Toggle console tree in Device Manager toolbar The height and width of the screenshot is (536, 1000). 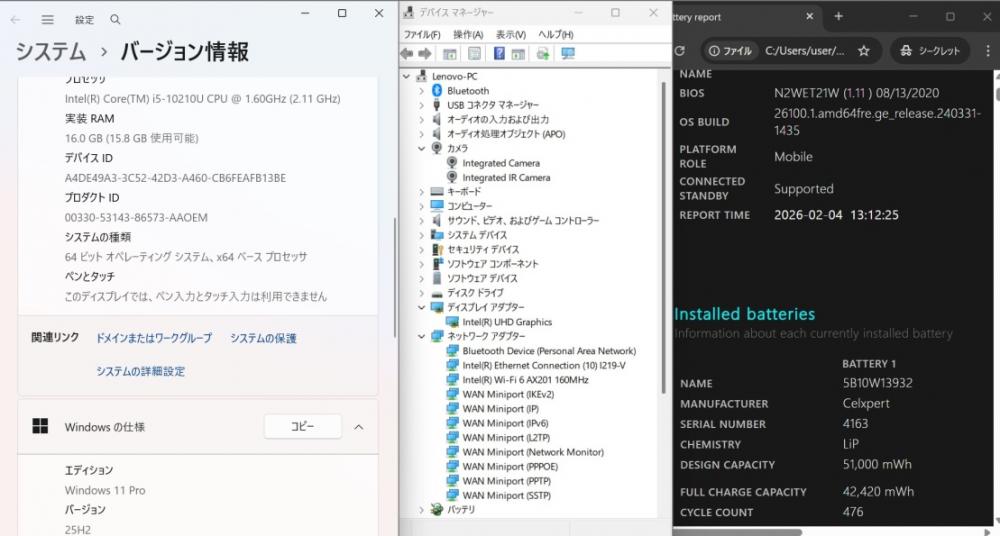[450, 54]
